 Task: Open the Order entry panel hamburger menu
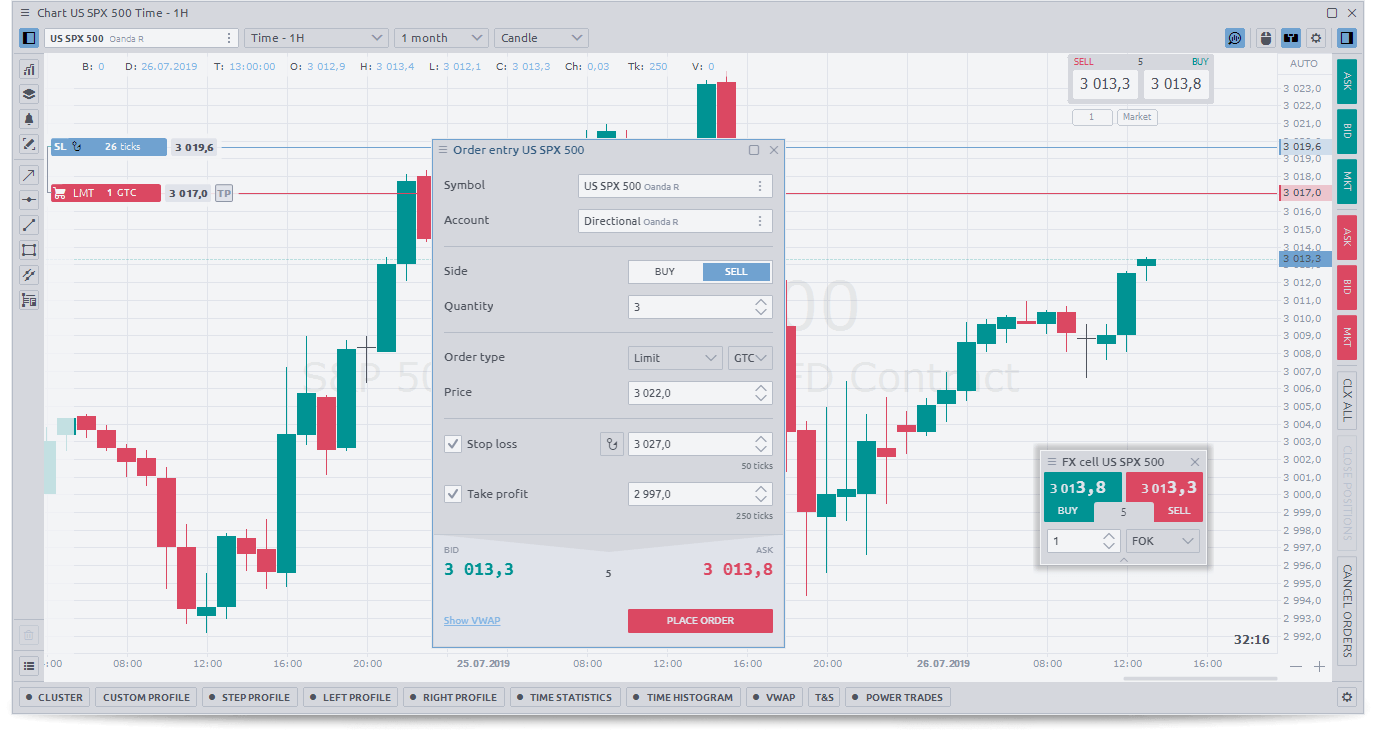click(443, 150)
